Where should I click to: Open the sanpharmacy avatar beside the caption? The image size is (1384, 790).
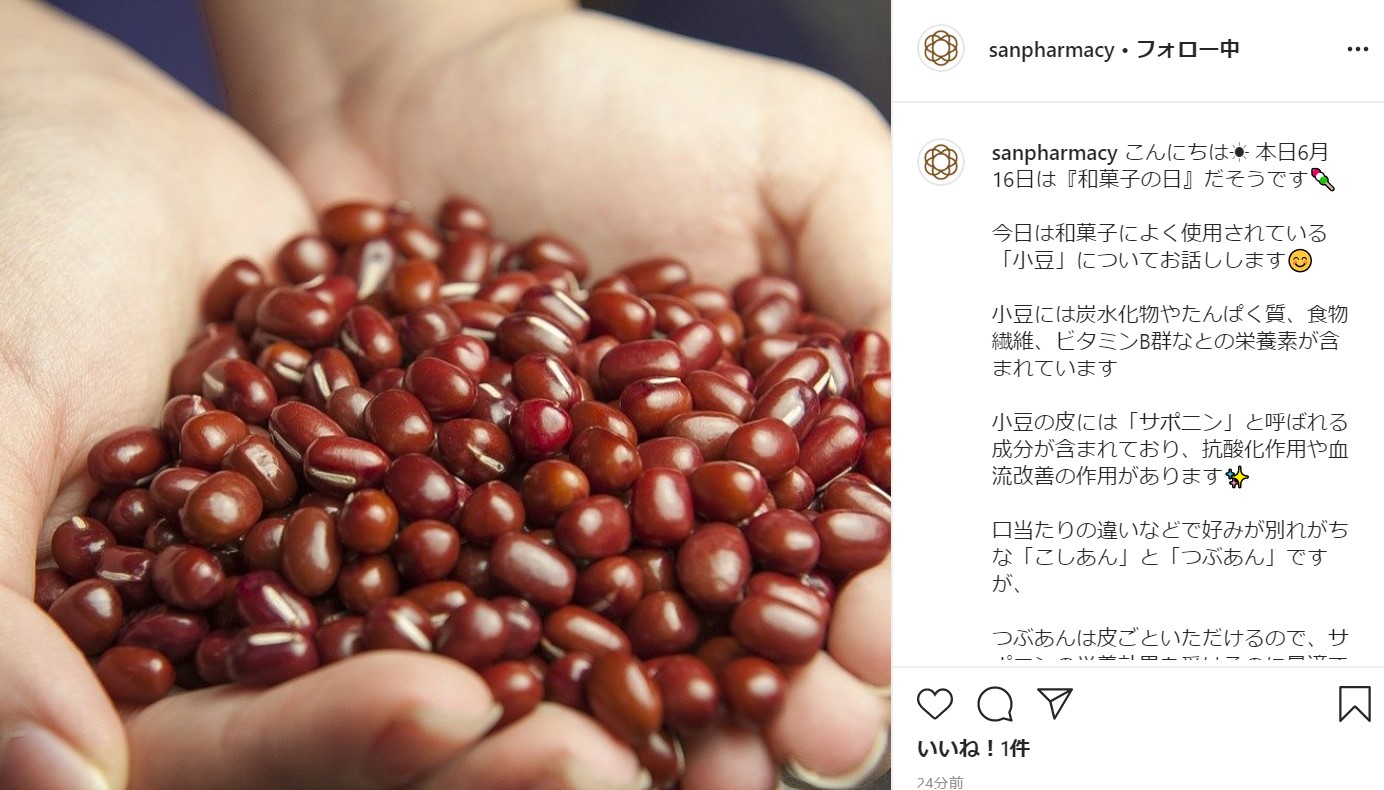[940, 162]
